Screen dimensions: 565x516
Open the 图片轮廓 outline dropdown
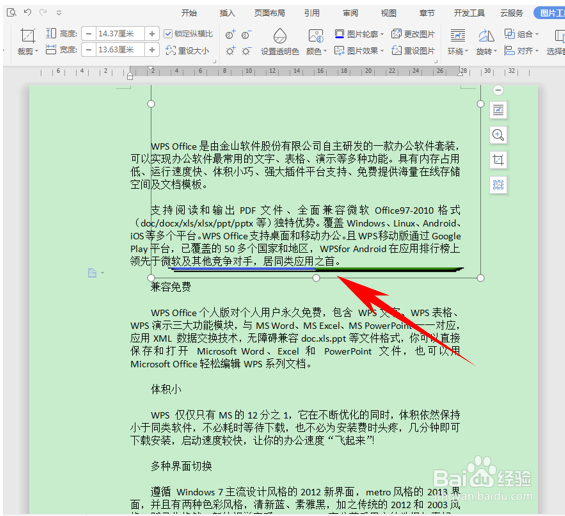pyautogui.click(x=359, y=34)
